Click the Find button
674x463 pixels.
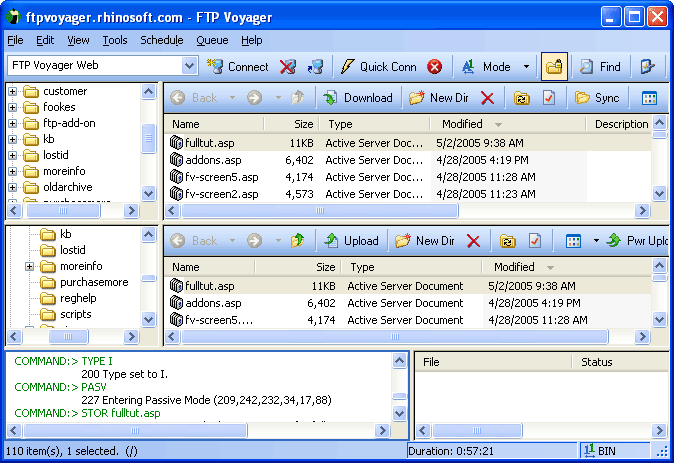(600, 67)
